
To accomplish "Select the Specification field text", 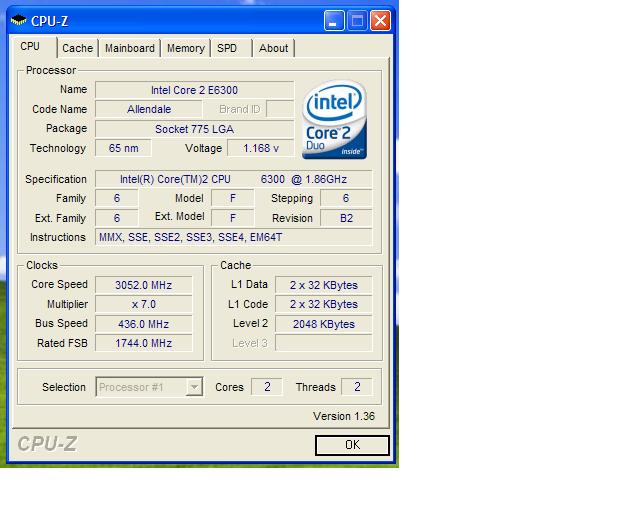I will tap(232, 179).
